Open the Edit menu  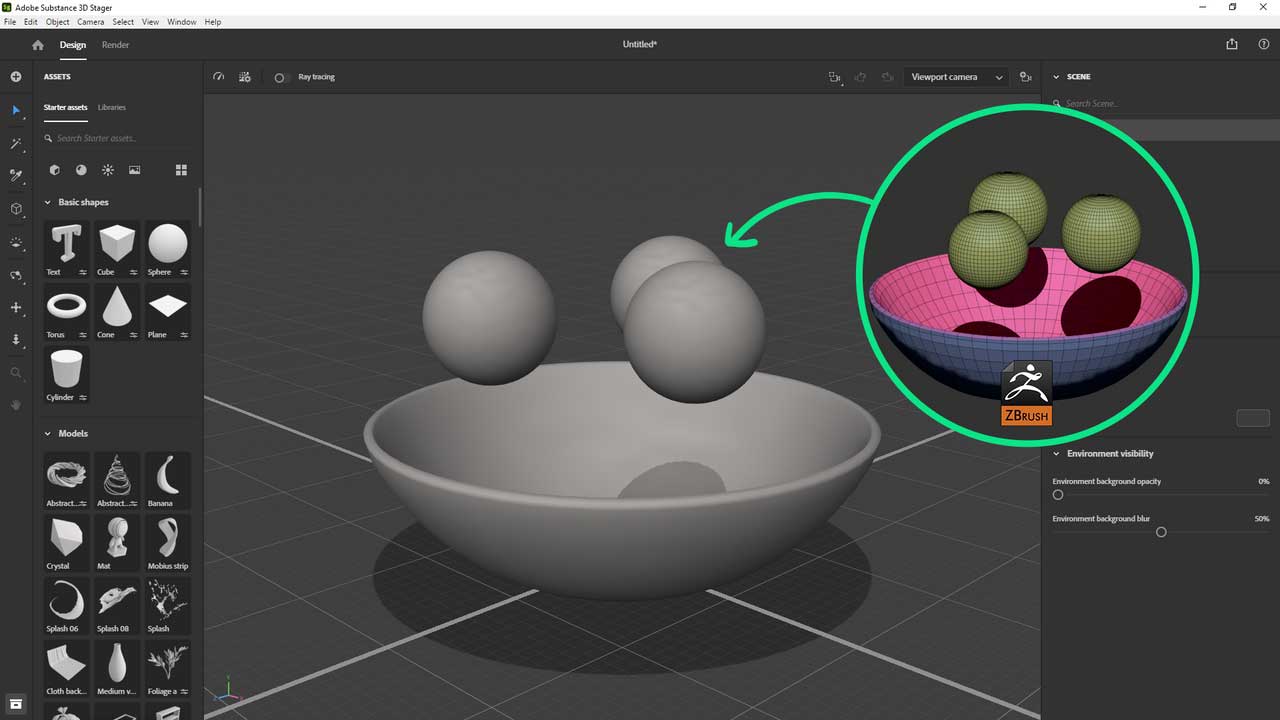pyautogui.click(x=31, y=22)
